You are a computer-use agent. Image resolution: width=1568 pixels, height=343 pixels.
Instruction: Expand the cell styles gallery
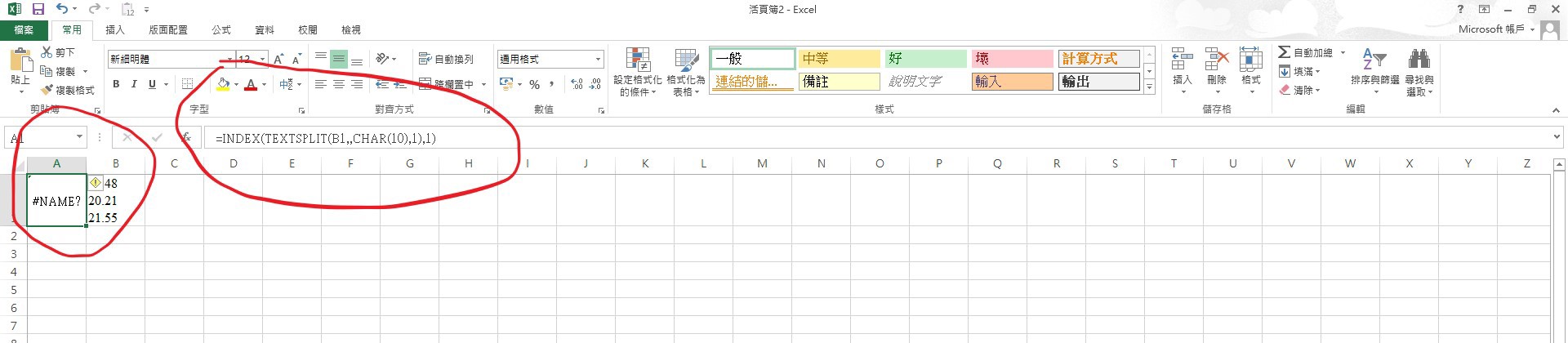(1149, 87)
